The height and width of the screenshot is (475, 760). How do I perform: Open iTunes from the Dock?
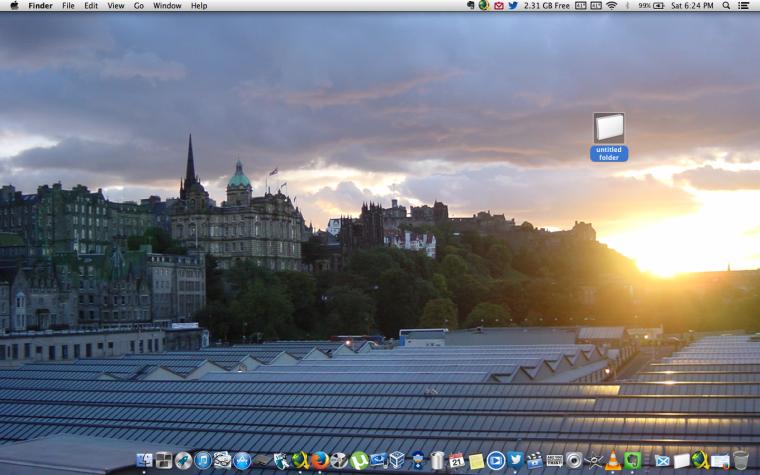[203, 460]
